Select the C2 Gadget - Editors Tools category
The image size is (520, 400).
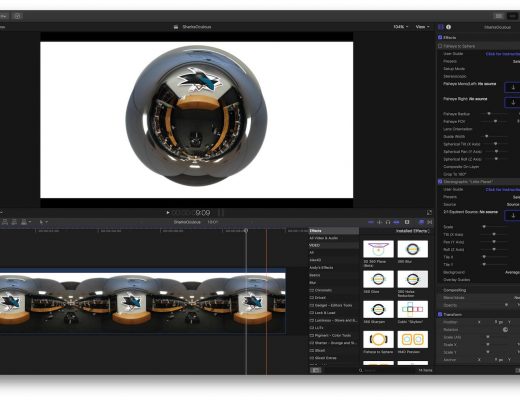331,305
